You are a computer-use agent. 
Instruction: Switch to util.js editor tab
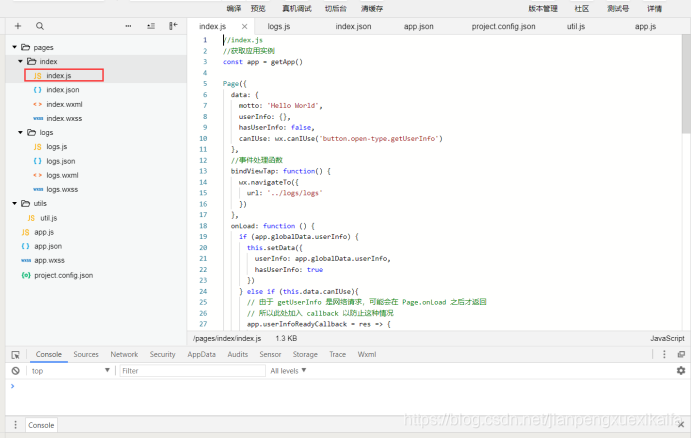pyautogui.click(x=576, y=26)
